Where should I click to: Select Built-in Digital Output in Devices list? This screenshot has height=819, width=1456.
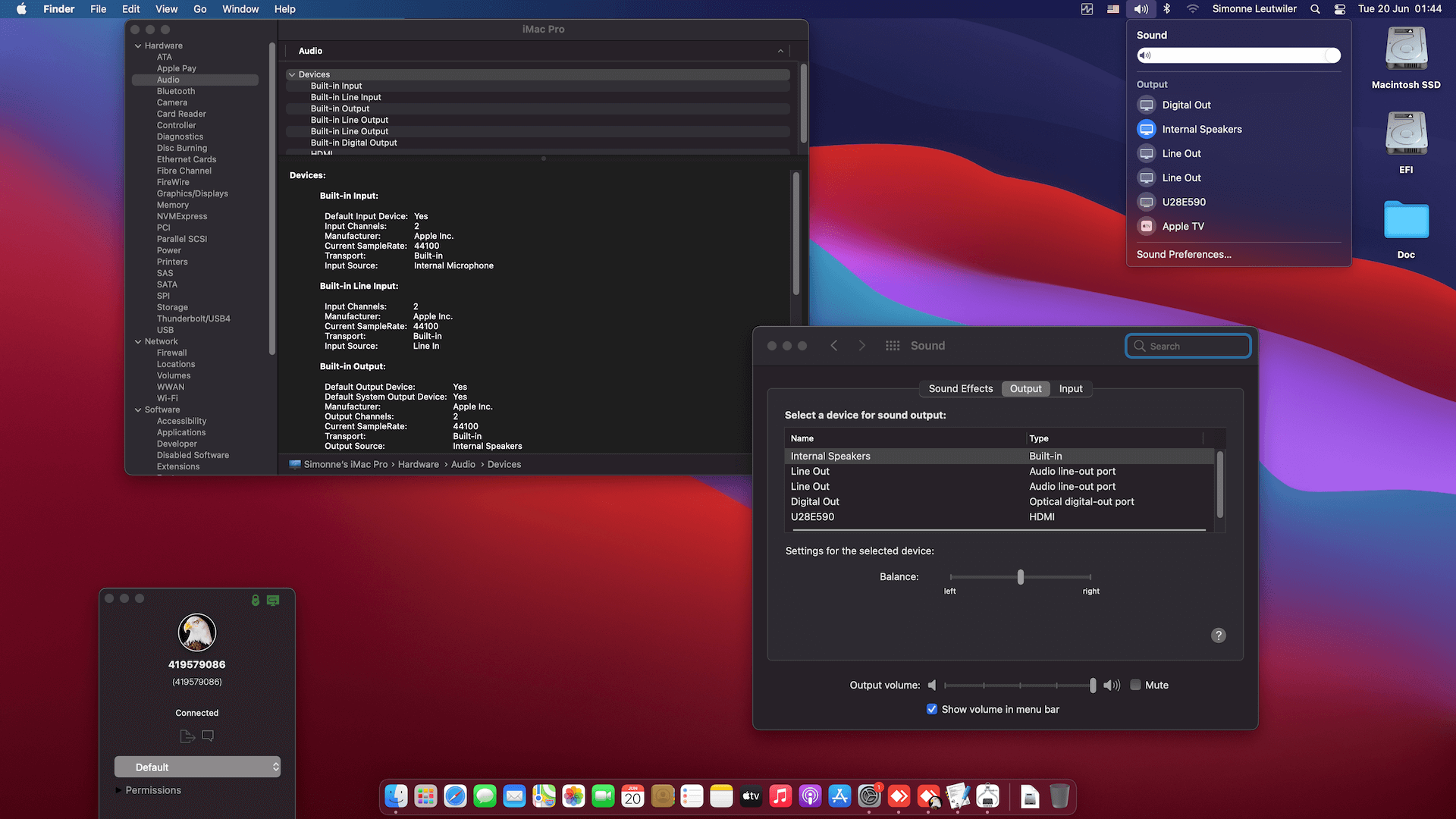pos(538,143)
